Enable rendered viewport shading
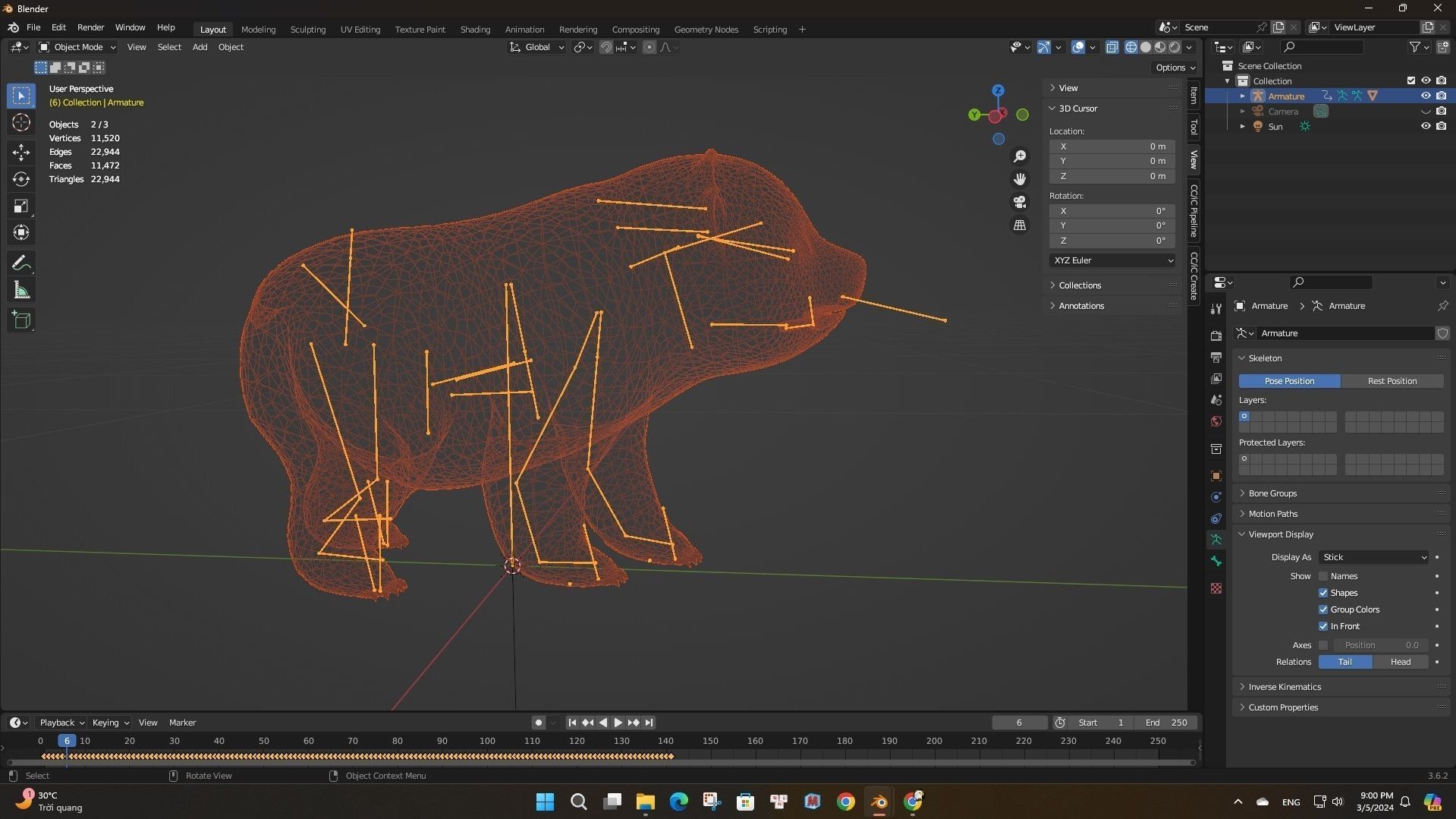 point(1175,47)
